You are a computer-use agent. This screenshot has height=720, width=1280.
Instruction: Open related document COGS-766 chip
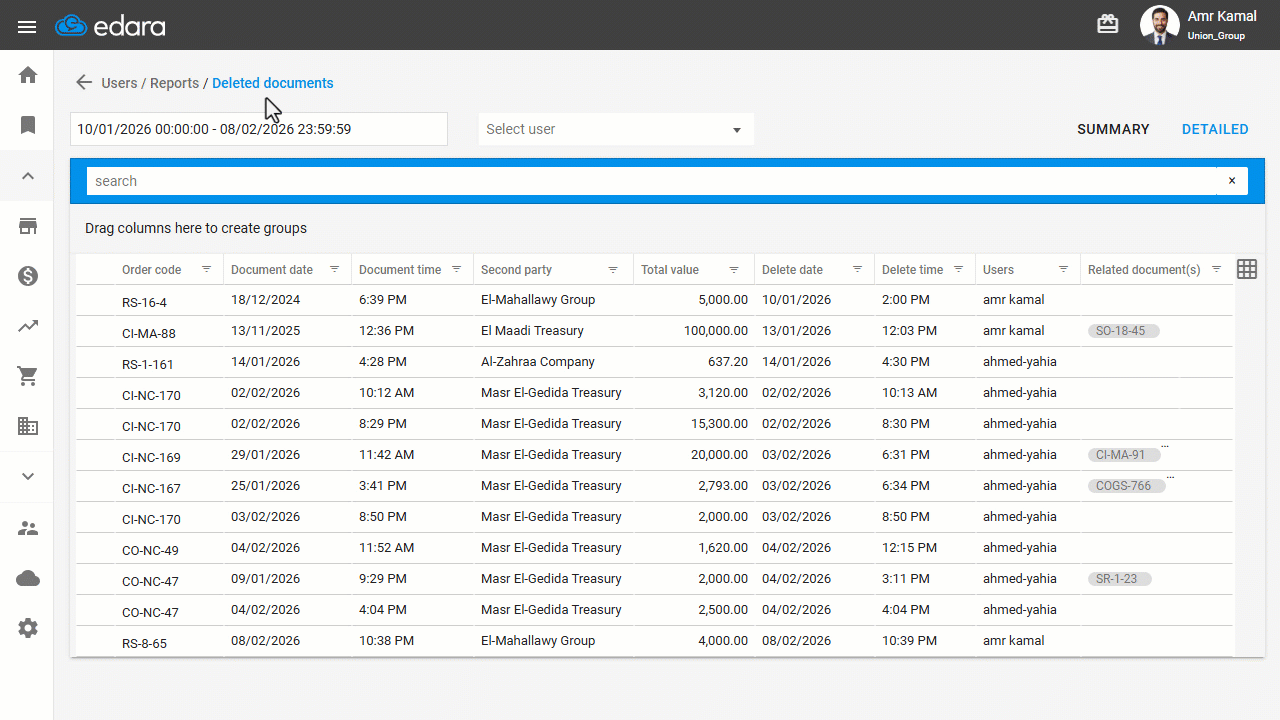coord(1125,486)
